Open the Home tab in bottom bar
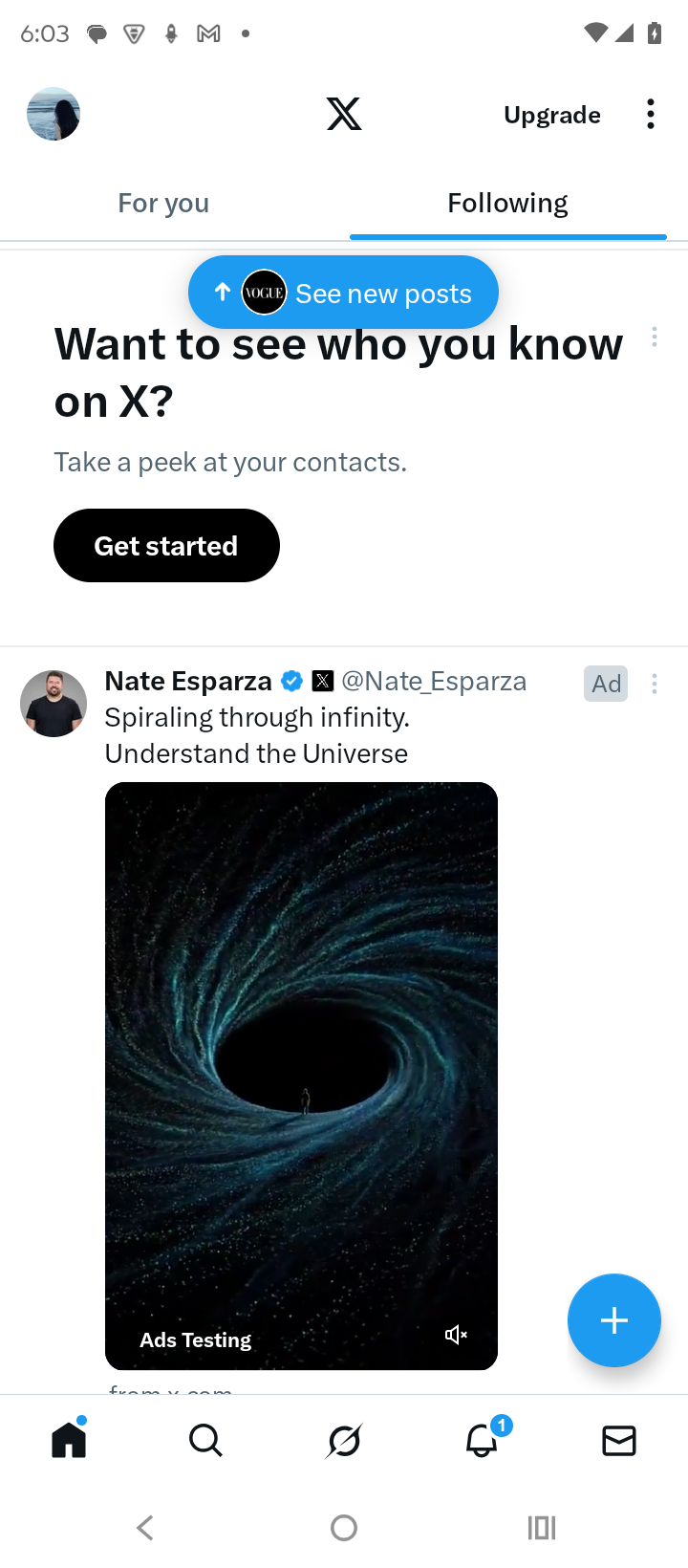Screen dimensions: 688x1568 pos(69,1440)
